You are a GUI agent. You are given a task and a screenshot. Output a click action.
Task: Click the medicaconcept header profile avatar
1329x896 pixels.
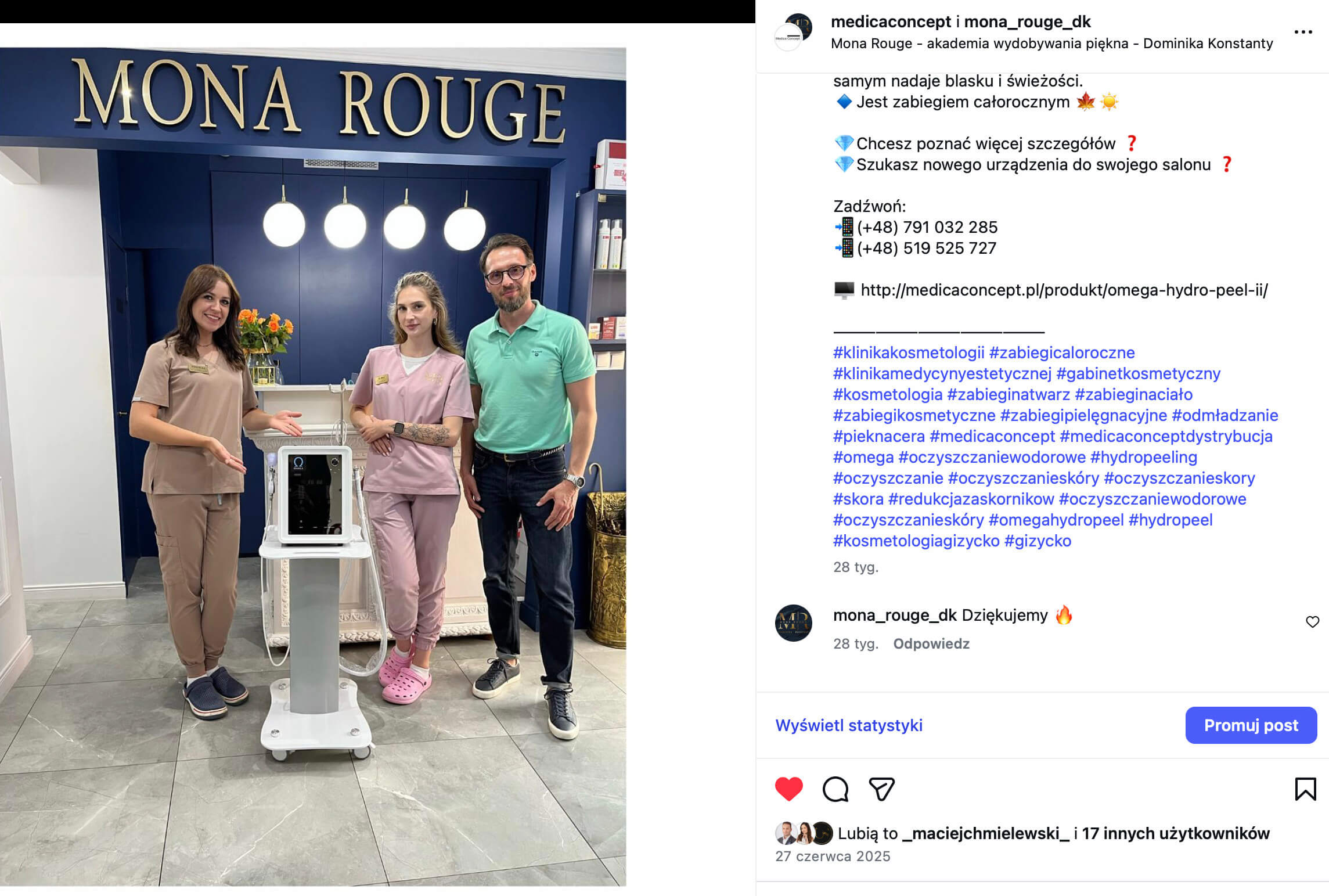793,32
